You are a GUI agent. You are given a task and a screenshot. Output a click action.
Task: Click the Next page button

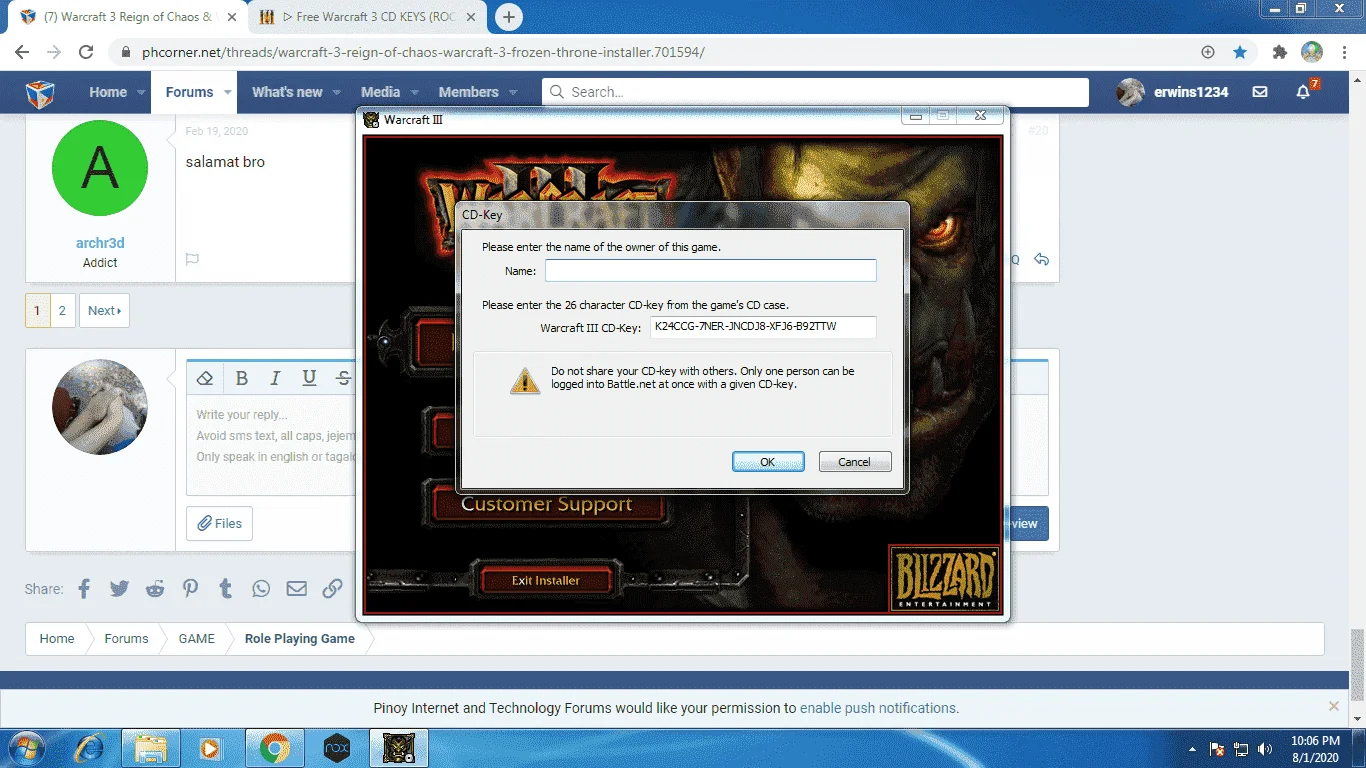click(104, 311)
